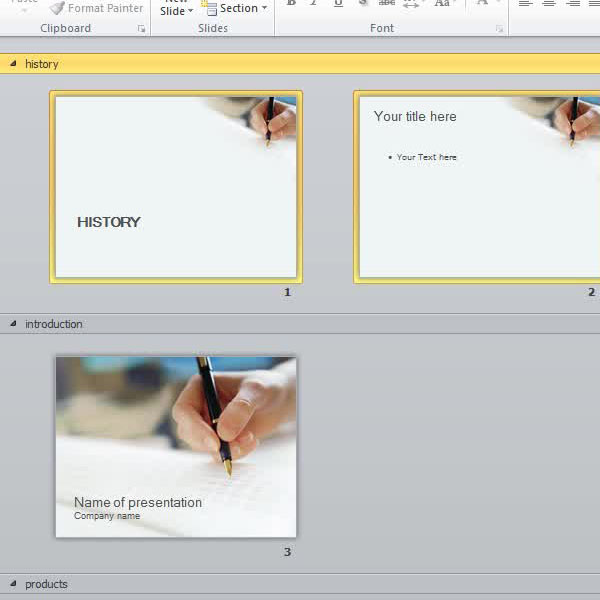Open the Clipboard dialog launcher

[141, 29]
